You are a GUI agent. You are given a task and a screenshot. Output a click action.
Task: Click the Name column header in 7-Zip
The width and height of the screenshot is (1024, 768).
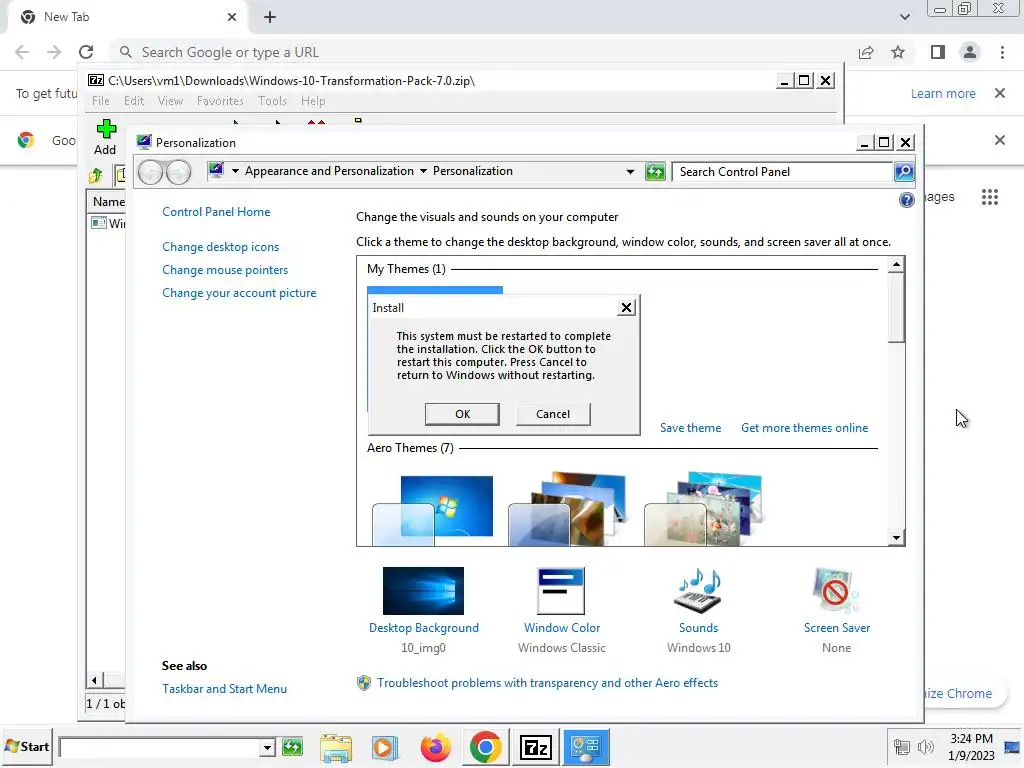(108, 202)
